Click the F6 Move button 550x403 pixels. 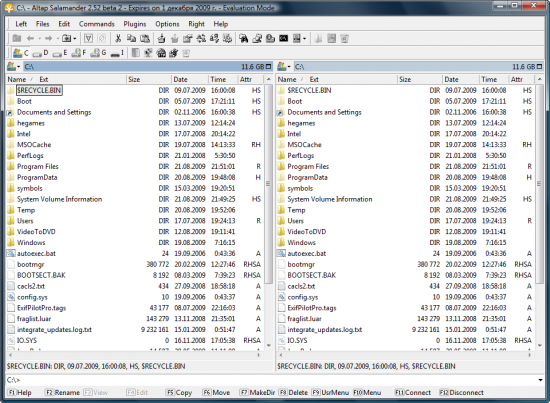(216, 392)
